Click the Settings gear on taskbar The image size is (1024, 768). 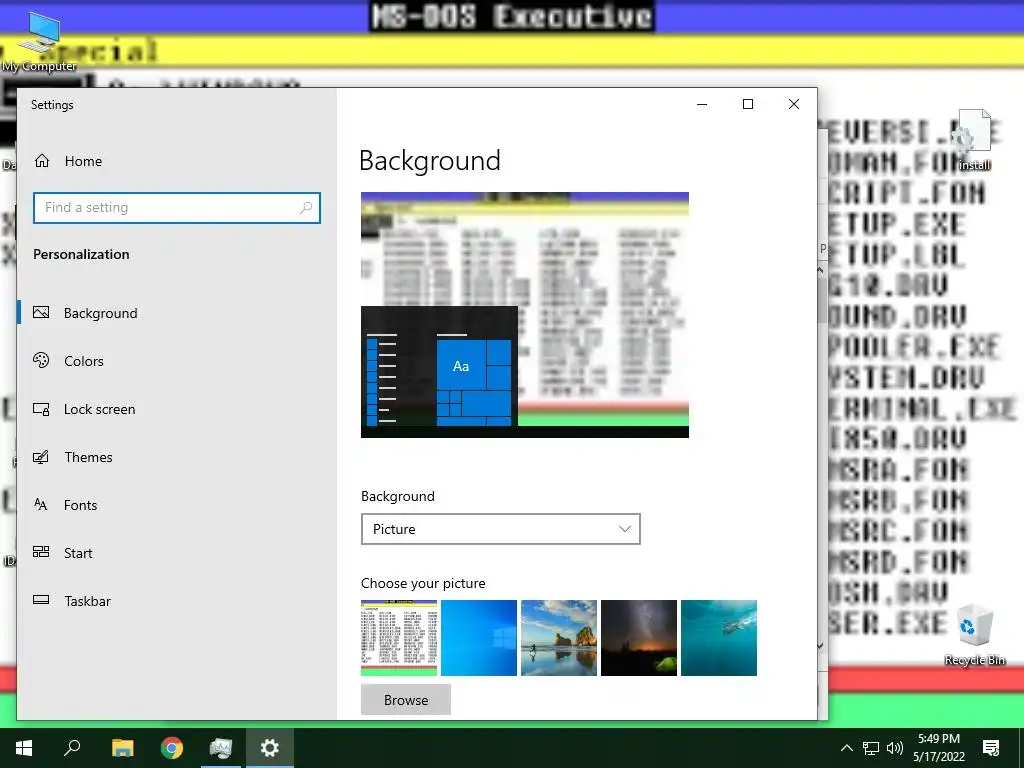[270, 748]
